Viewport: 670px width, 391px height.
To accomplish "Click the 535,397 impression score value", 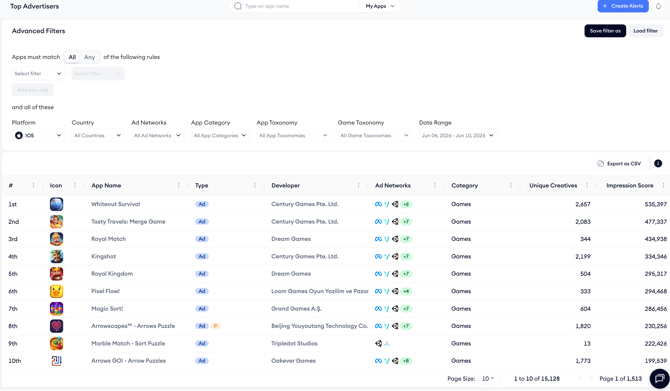I will point(655,204).
